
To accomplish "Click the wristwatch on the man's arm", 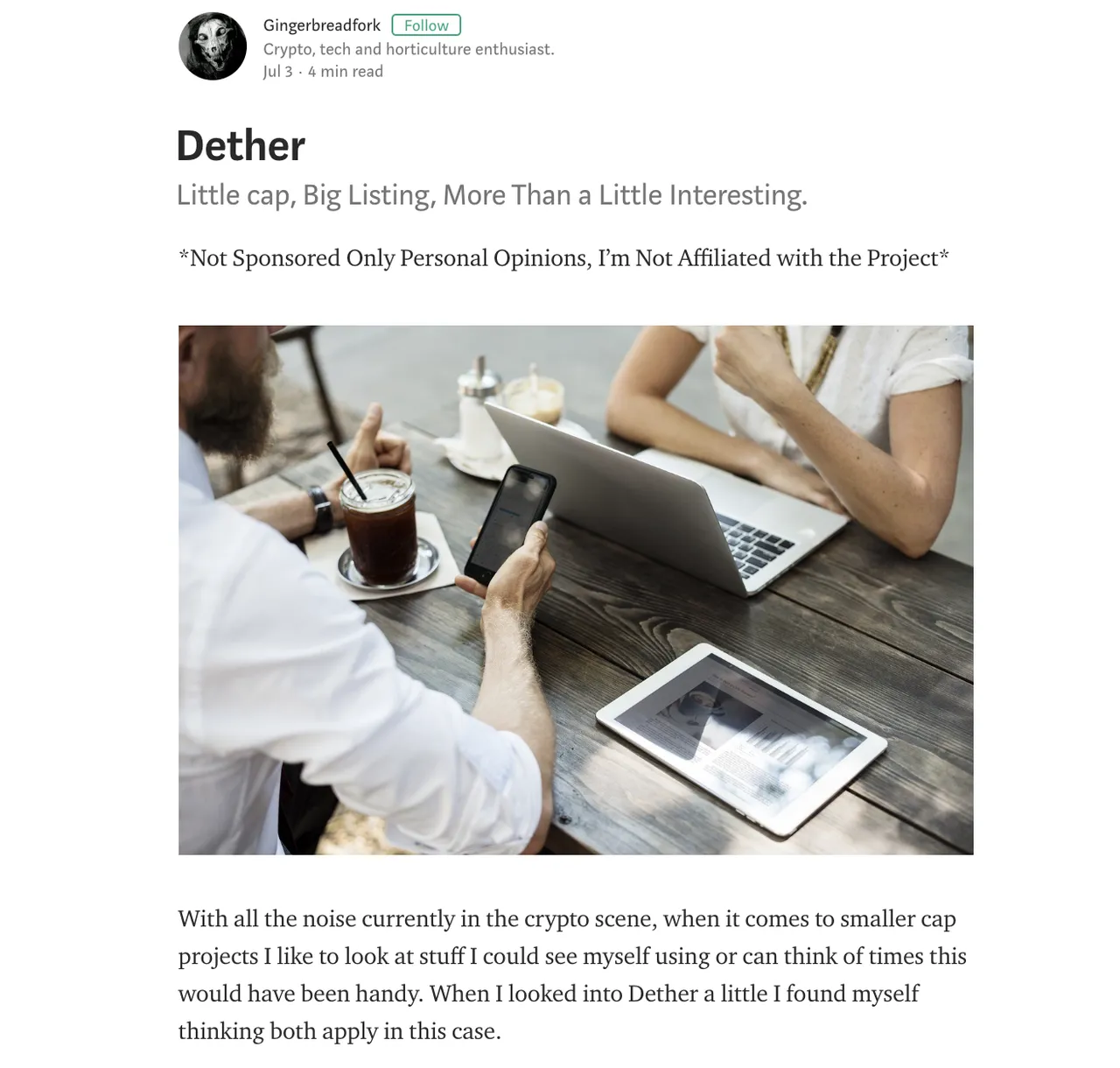I will click(x=320, y=509).
